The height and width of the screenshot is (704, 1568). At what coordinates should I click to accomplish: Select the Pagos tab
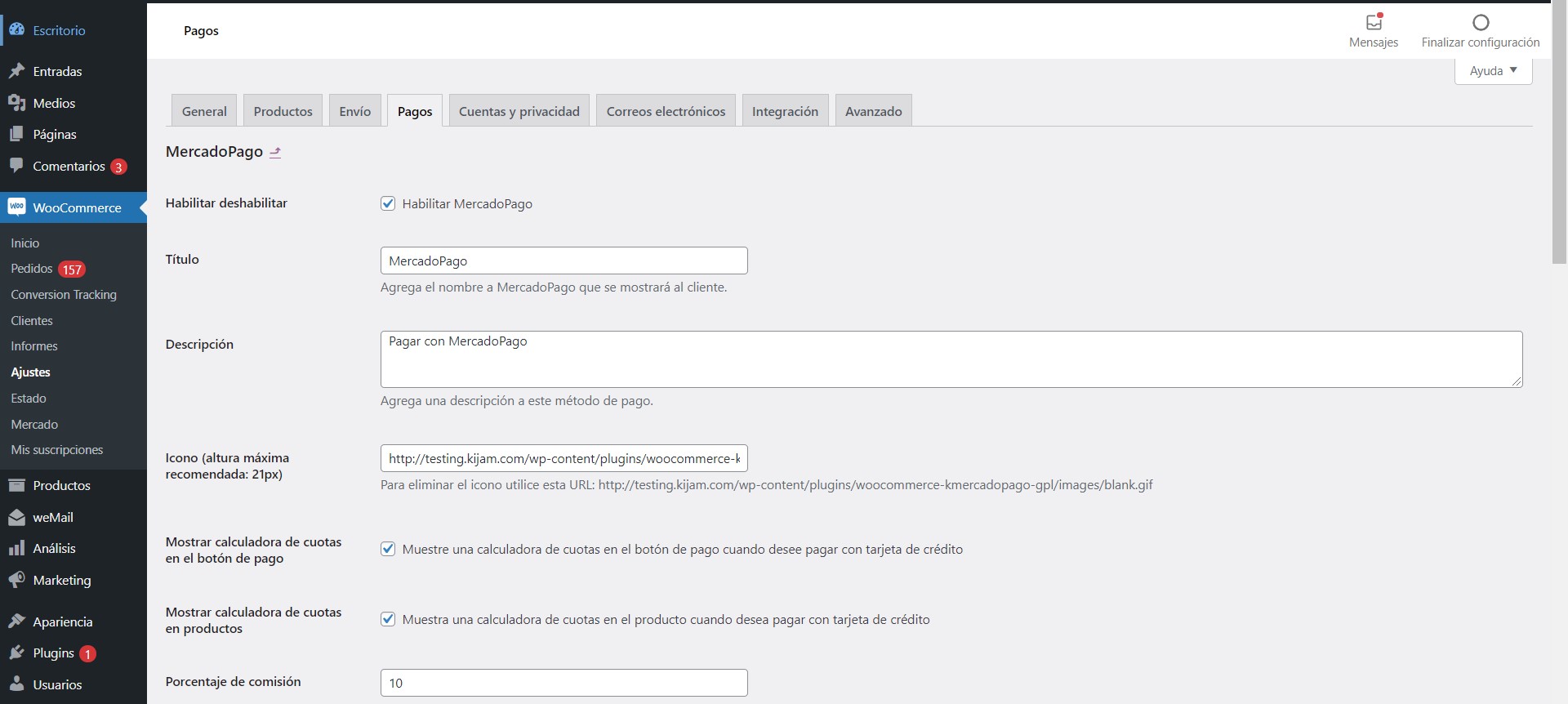coord(415,111)
